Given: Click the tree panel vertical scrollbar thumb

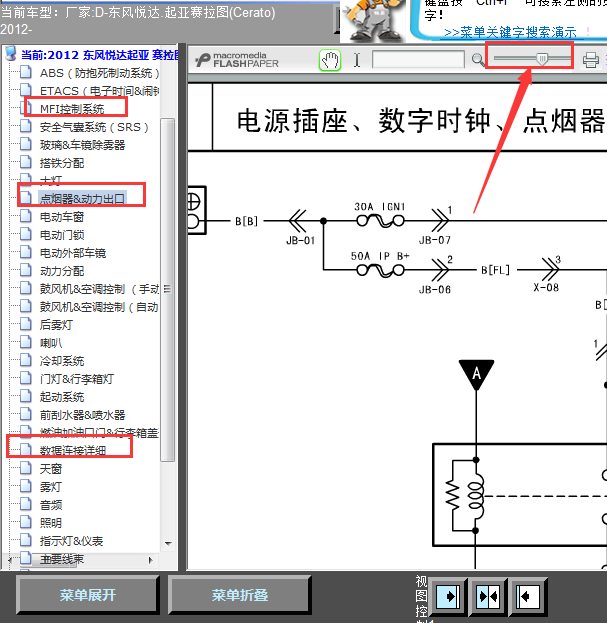Looking at the screenshot, I should coord(168,290).
